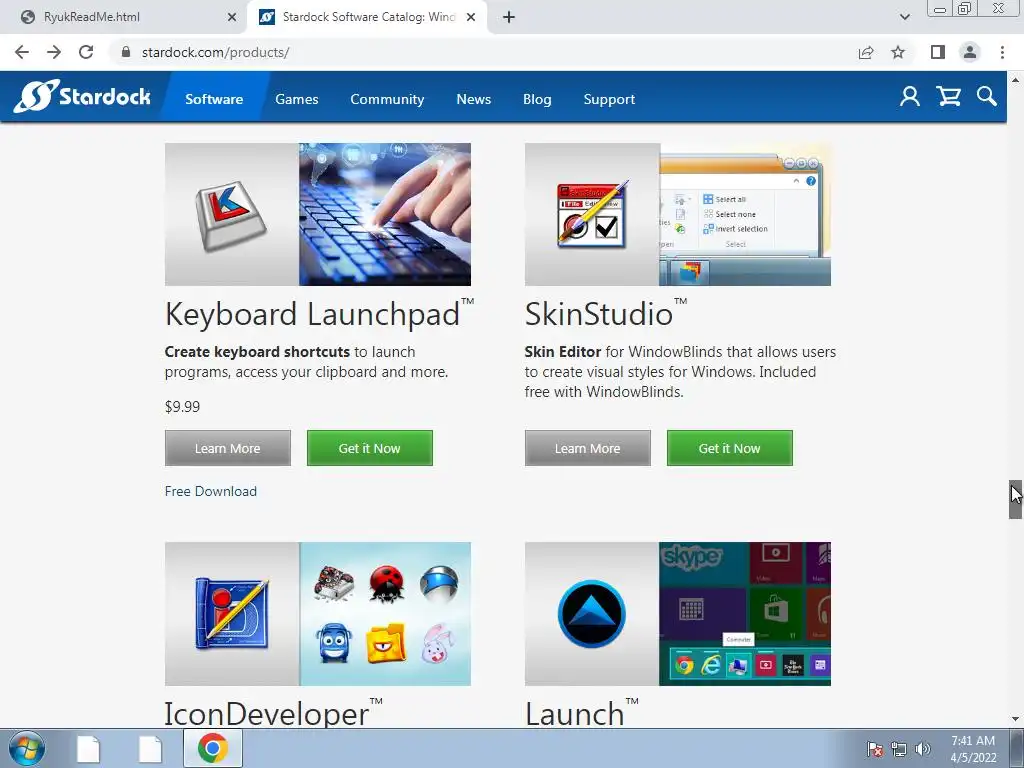This screenshot has width=1024, height=768.
Task: Click the Chrome taskbar icon
Action: (213, 748)
